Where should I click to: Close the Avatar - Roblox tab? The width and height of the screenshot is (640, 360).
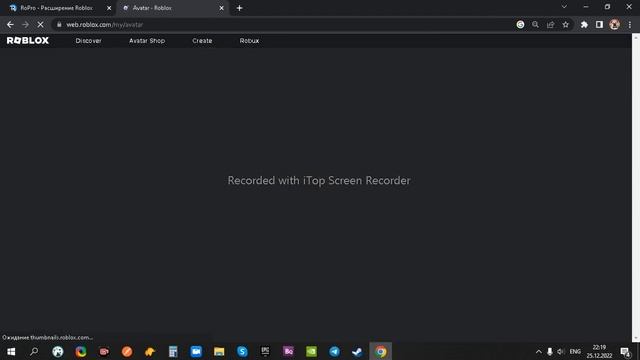[x=221, y=8]
